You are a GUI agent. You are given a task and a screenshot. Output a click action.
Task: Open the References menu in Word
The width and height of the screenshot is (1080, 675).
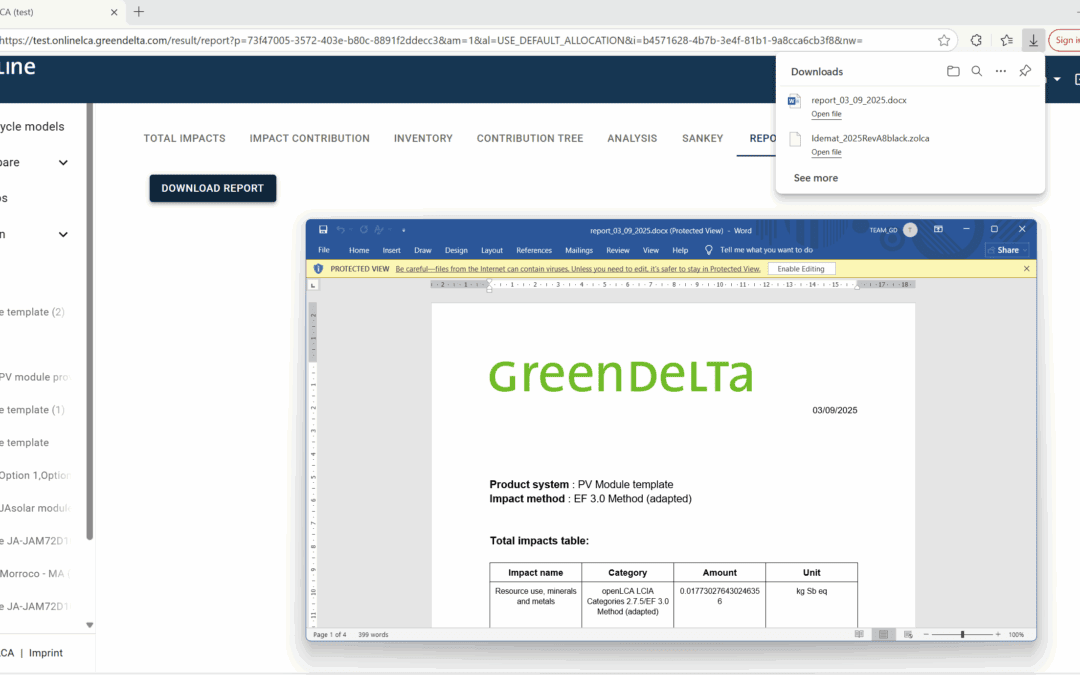point(533,250)
